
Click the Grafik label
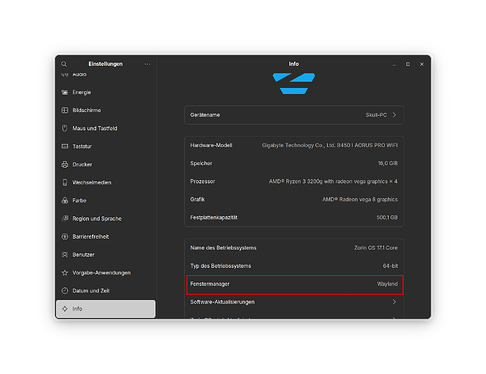[197, 199]
